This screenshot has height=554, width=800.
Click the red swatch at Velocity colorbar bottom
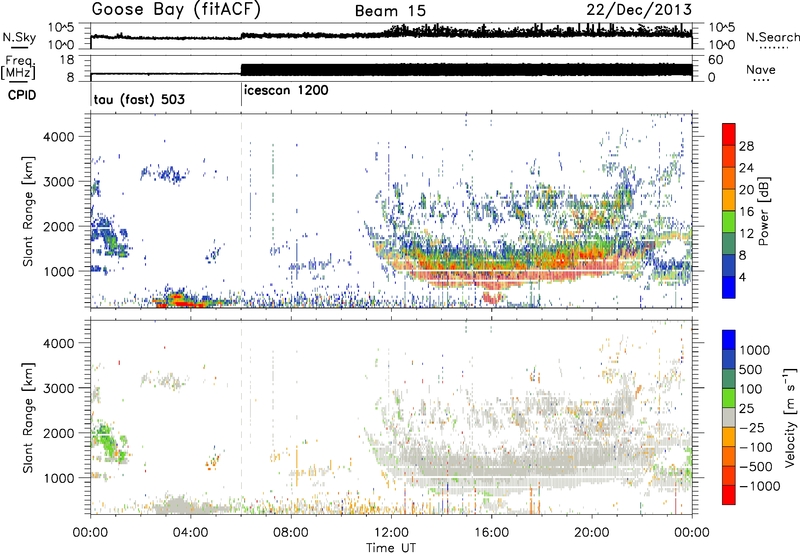pyautogui.click(x=729, y=495)
